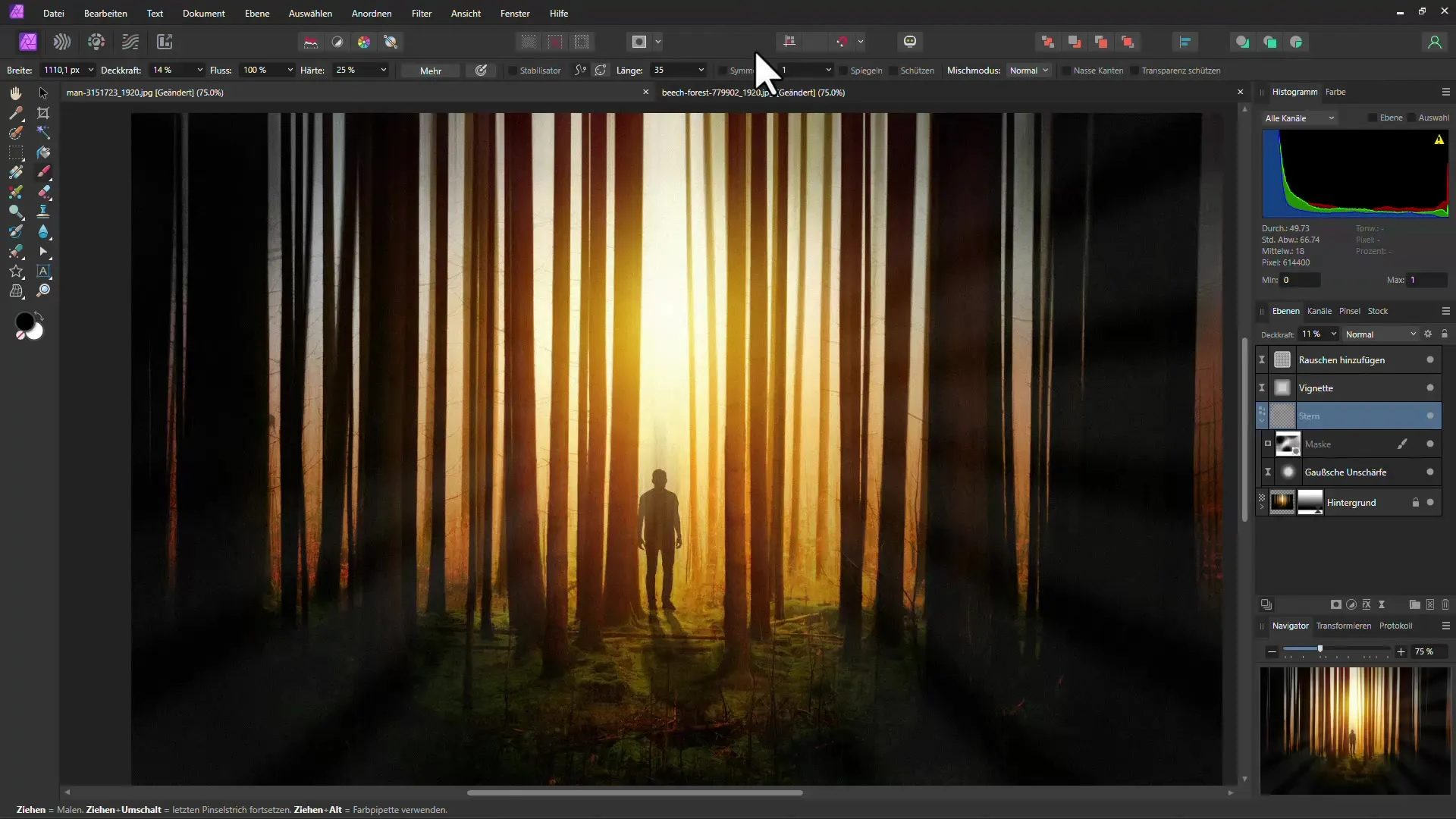This screenshot has height=819, width=1456.
Task: Select the Flood Select magic wand tool
Action: coord(43,133)
